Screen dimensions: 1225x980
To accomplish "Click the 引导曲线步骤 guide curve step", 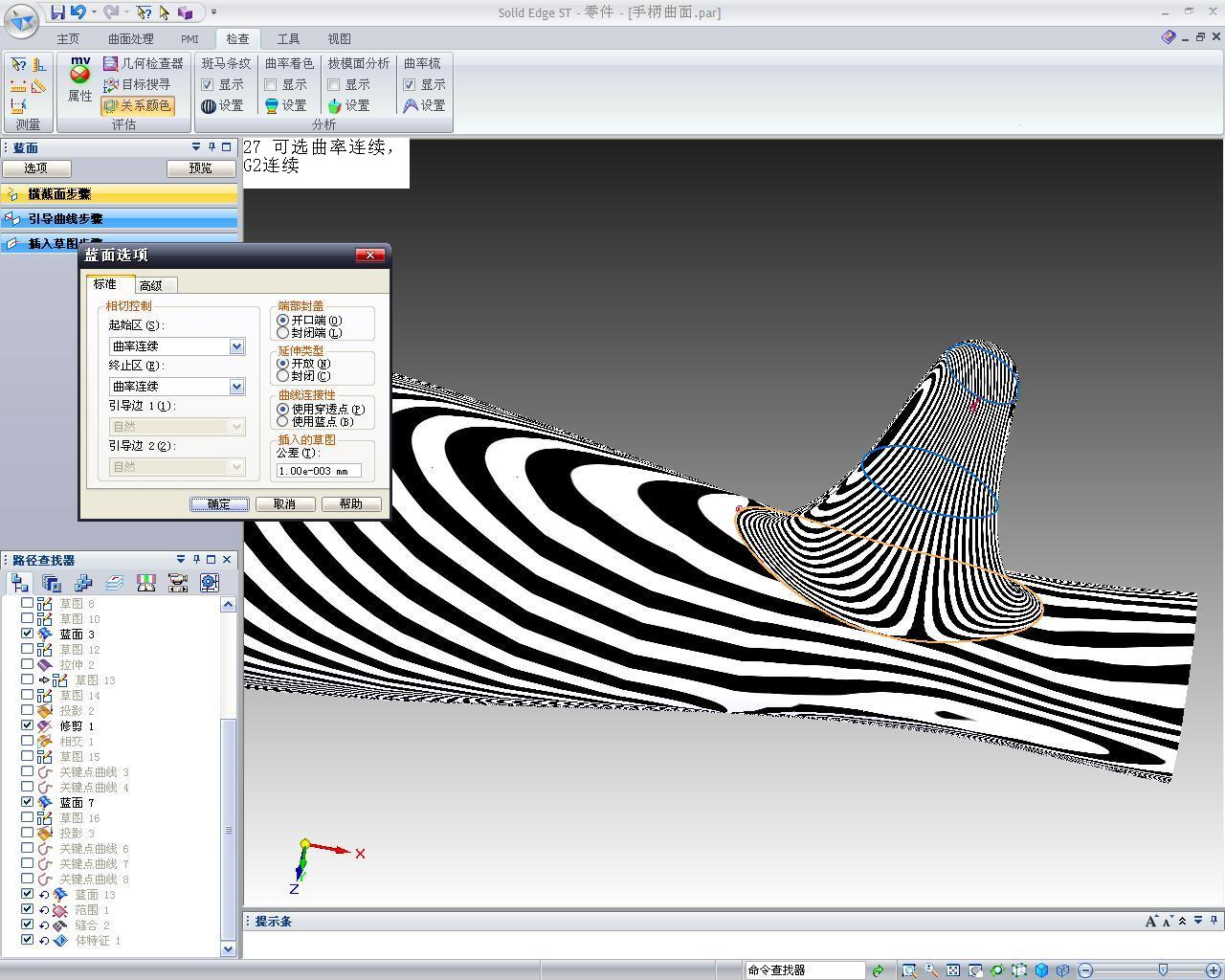I will click(120, 219).
